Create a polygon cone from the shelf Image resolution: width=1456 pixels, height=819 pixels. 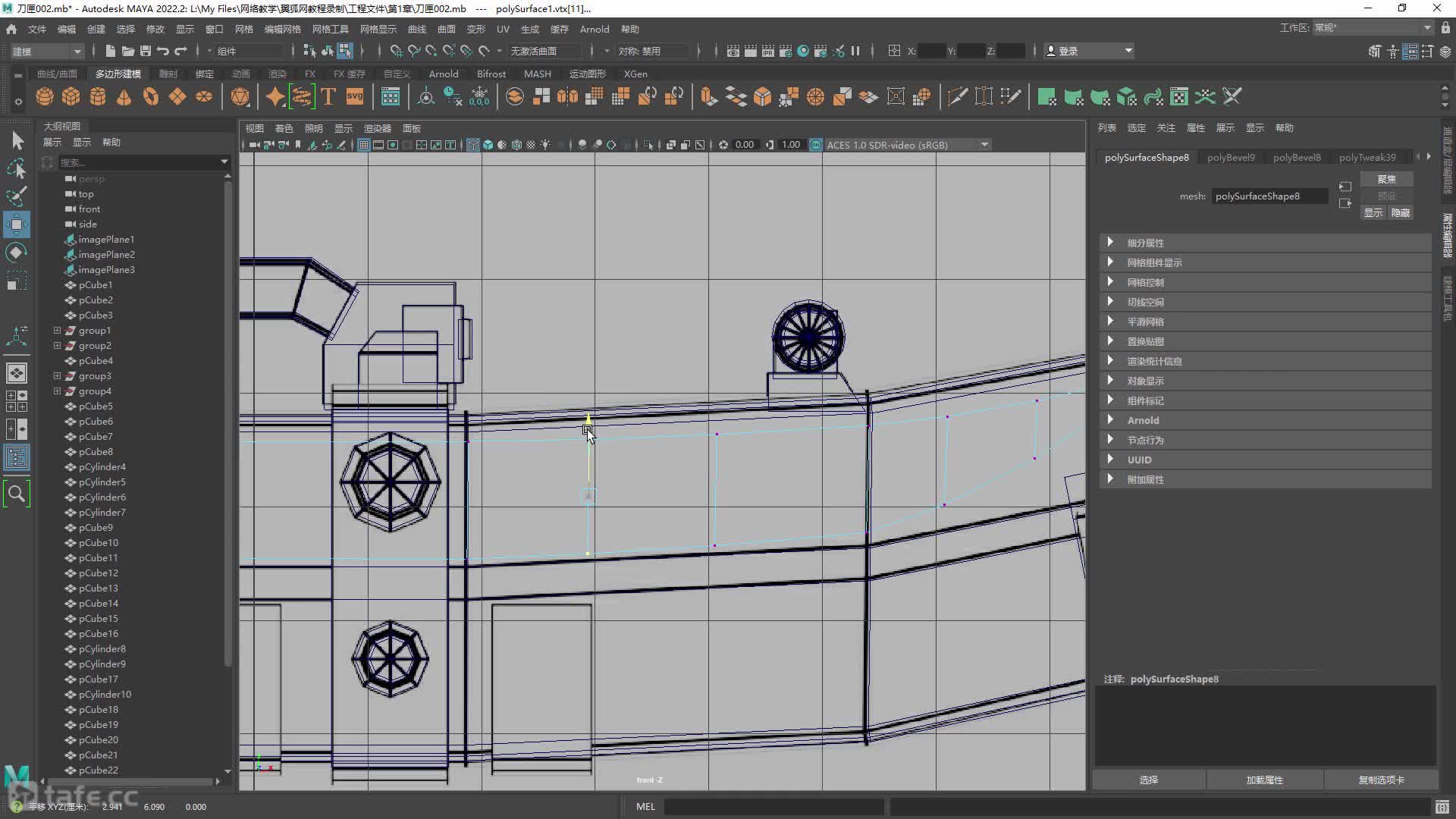pos(124,97)
